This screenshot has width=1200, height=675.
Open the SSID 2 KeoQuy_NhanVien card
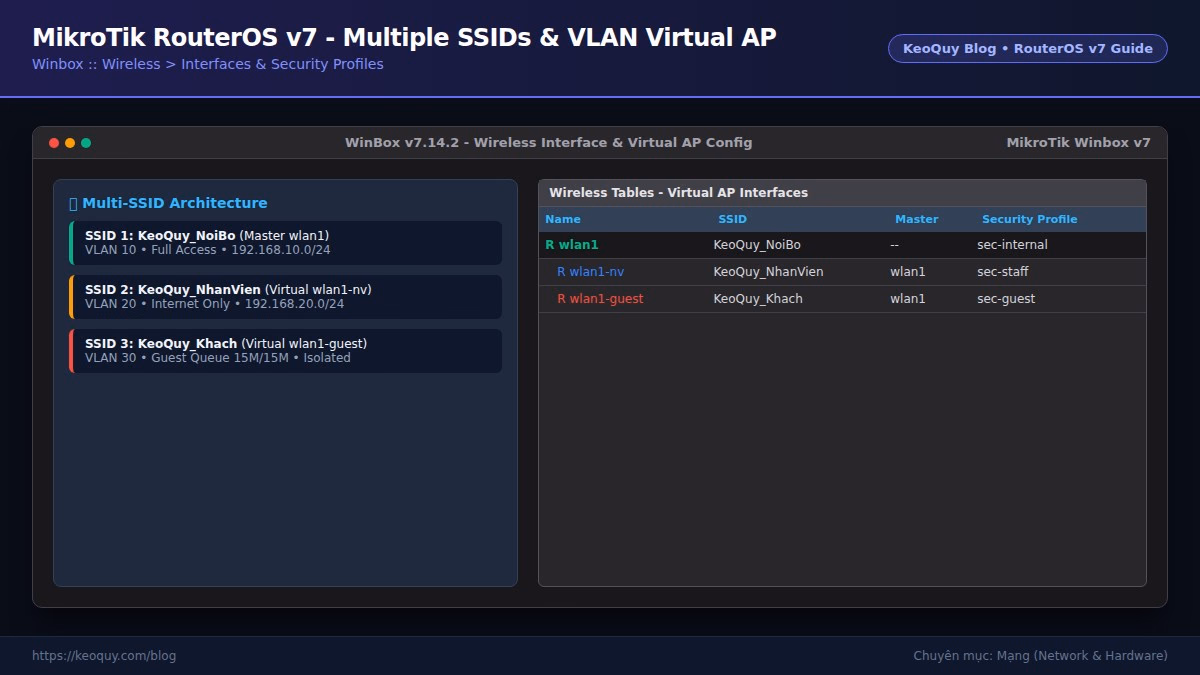pyautogui.click(x=286, y=297)
